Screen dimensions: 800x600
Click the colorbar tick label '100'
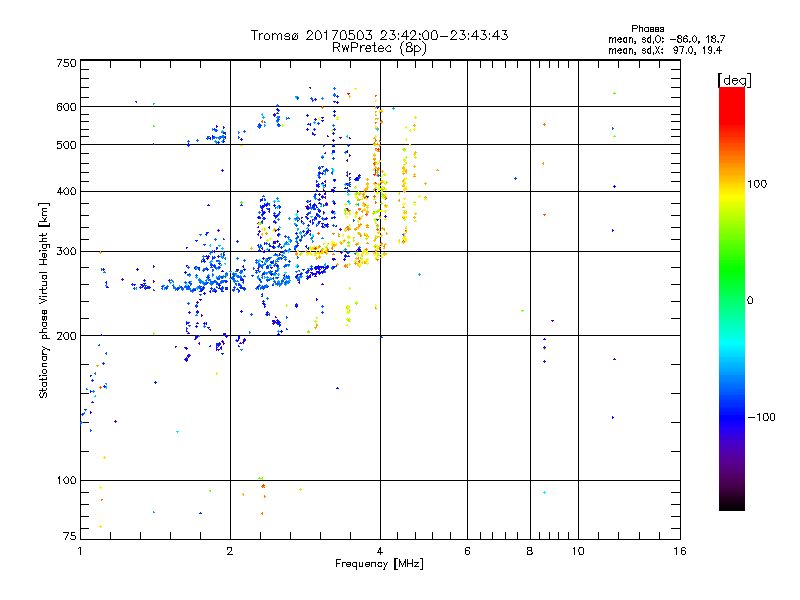pos(757,184)
